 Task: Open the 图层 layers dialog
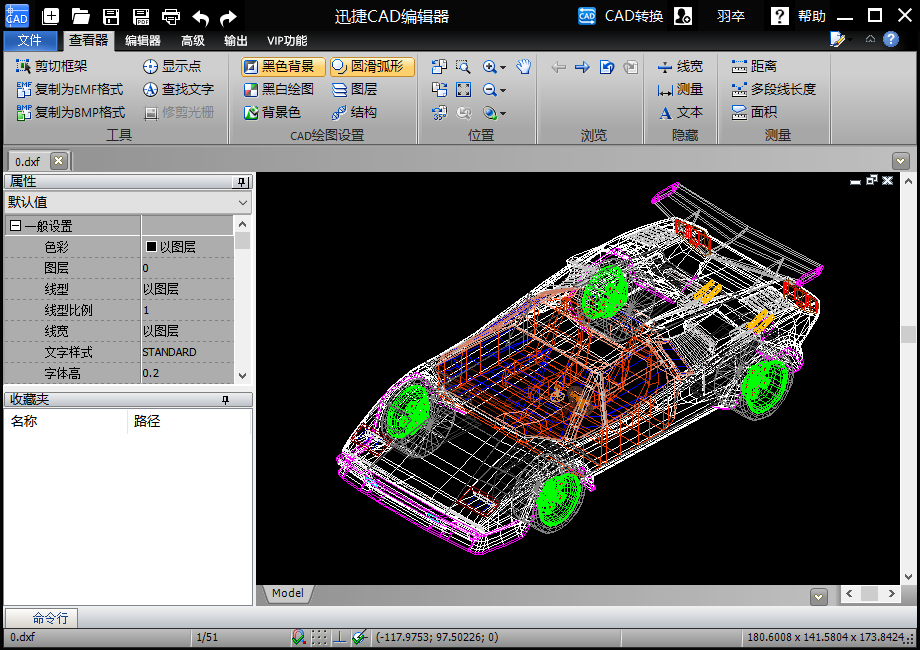pos(354,89)
